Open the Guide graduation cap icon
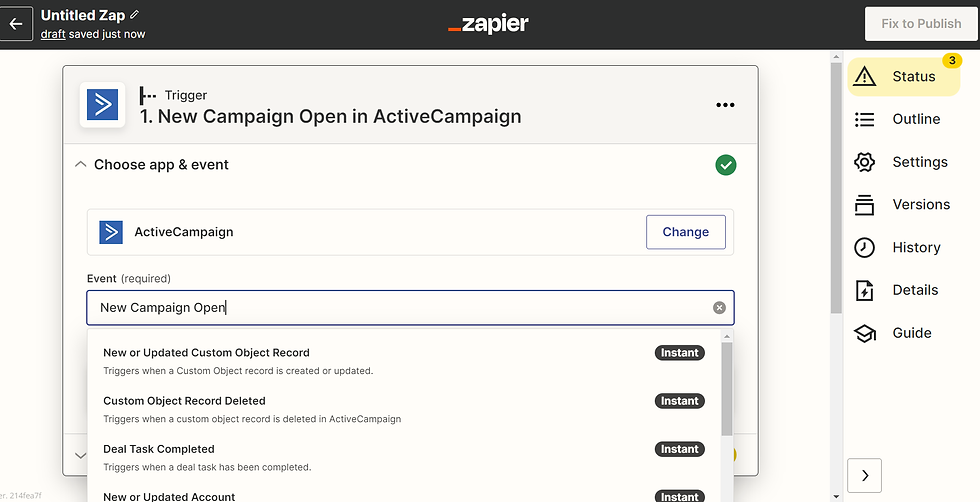980x502 pixels. 864,333
